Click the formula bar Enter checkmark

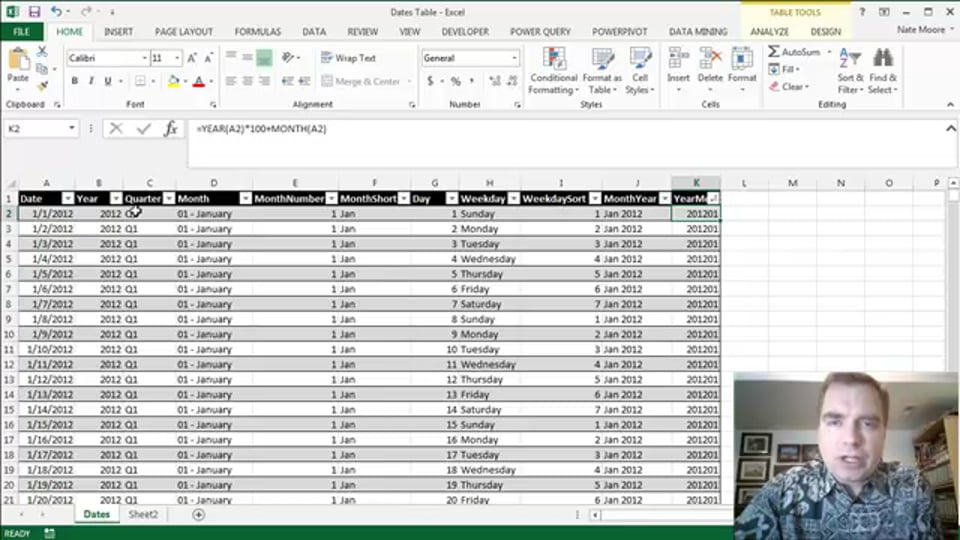144,129
